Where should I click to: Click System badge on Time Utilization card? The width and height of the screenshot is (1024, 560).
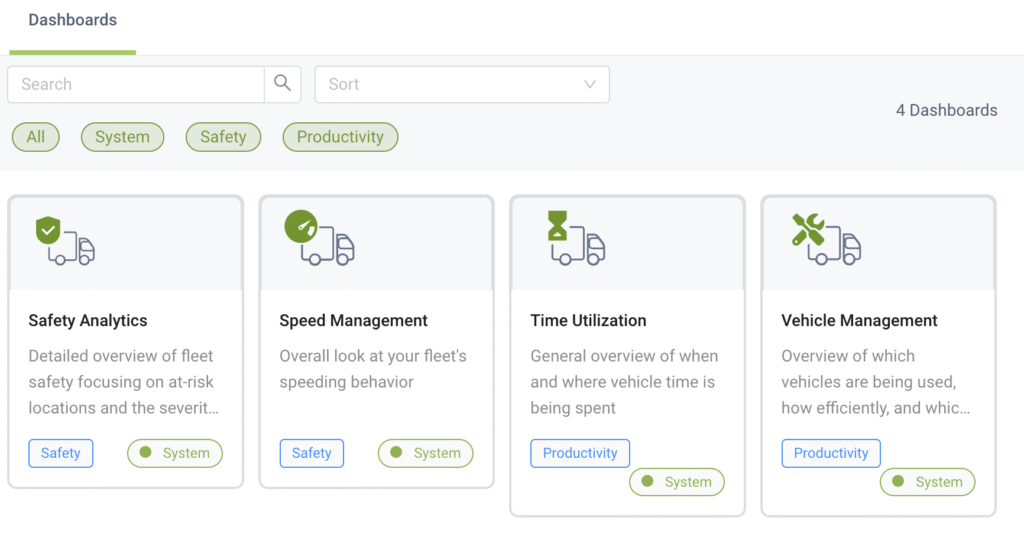point(677,482)
